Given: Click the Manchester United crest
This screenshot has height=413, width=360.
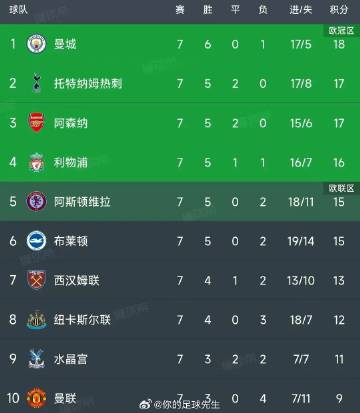Looking at the screenshot, I should (36, 398).
